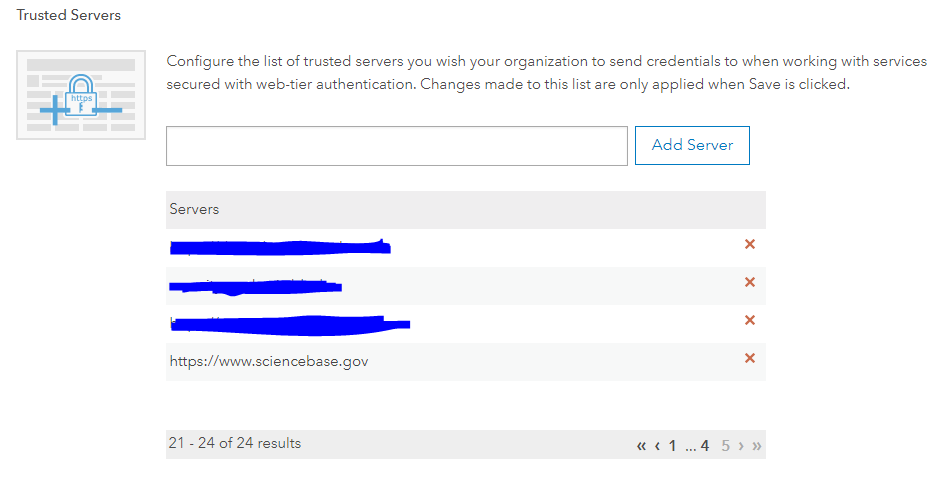Jump to last page of results
The image size is (940, 482).
point(757,446)
